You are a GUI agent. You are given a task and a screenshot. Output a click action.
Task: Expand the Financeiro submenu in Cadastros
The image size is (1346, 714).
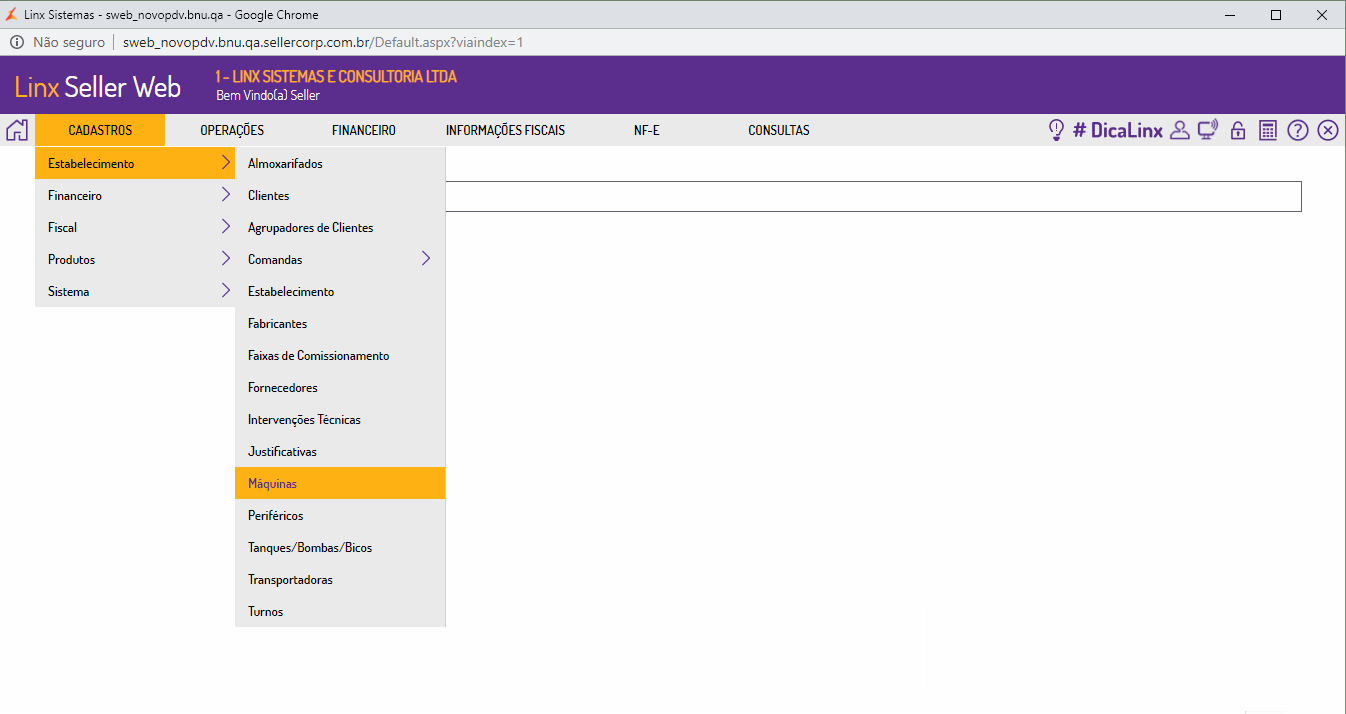(x=135, y=195)
